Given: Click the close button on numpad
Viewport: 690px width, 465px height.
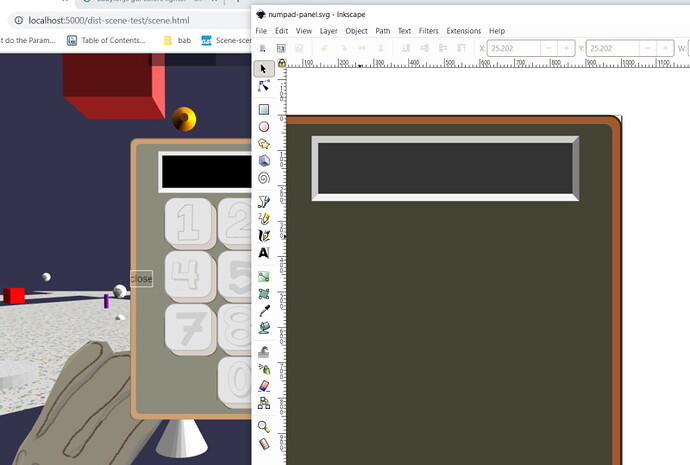Looking at the screenshot, I should click(x=141, y=278).
